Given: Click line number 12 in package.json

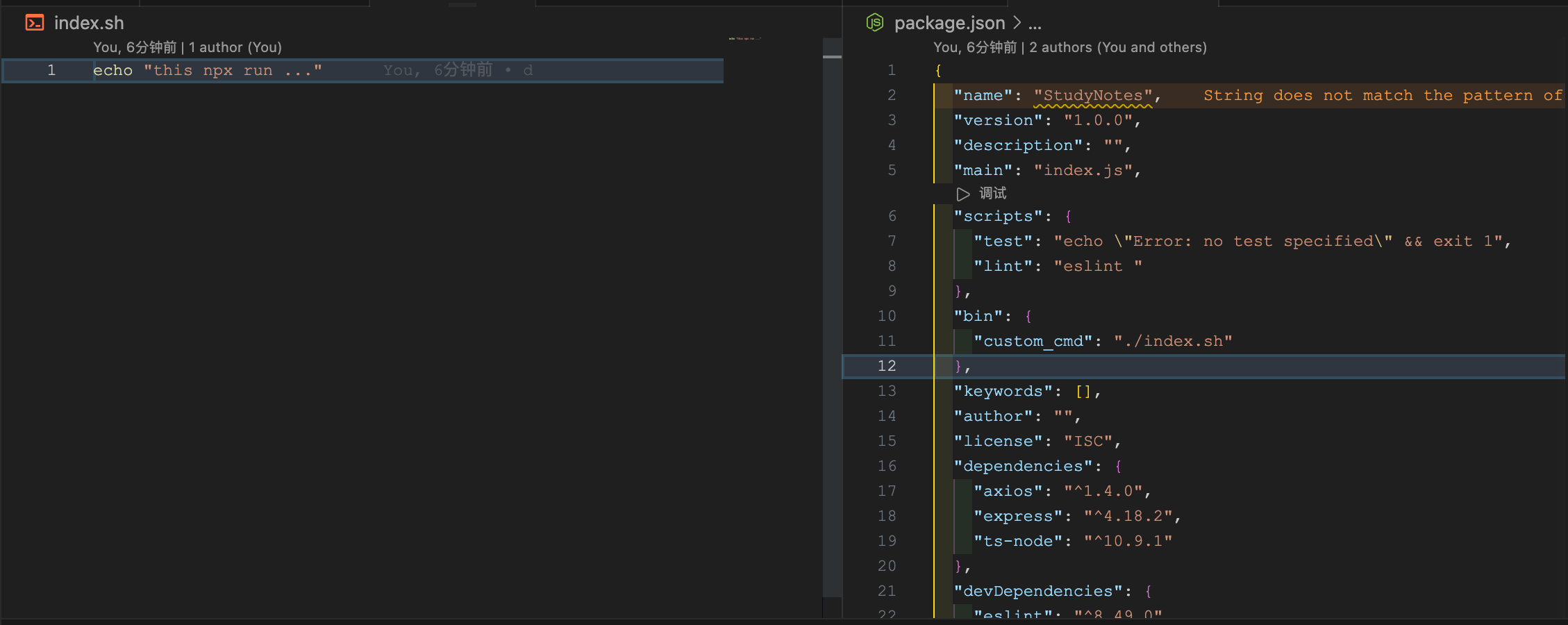Looking at the screenshot, I should [x=887, y=366].
